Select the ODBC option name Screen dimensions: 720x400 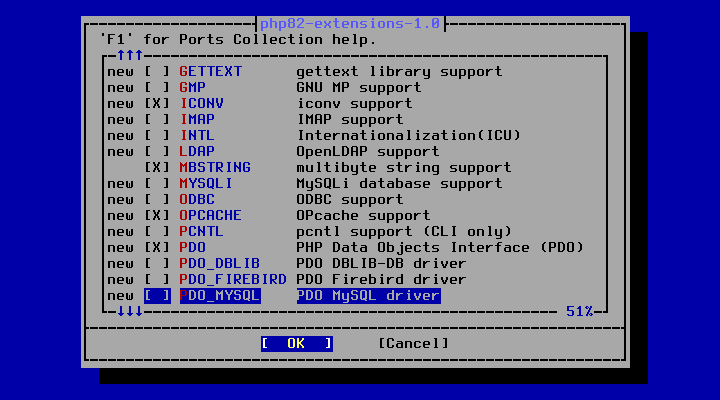click(197, 200)
